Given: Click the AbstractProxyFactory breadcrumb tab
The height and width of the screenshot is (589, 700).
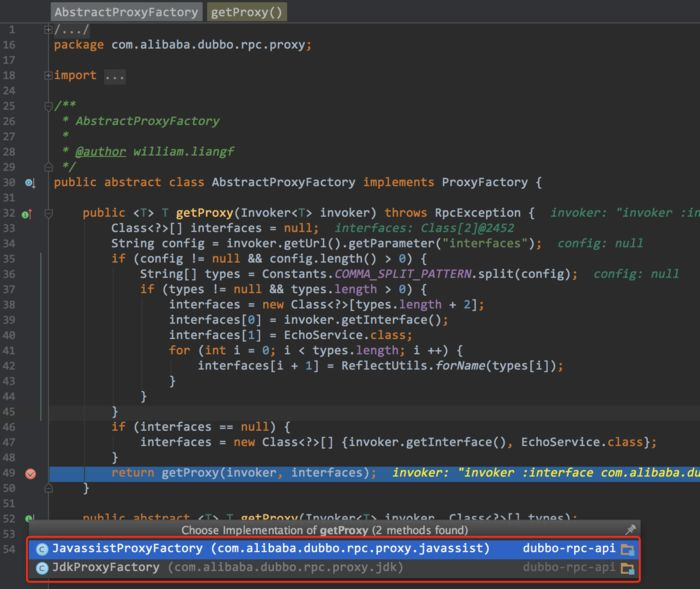Looking at the screenshot, I should (126, 12).
